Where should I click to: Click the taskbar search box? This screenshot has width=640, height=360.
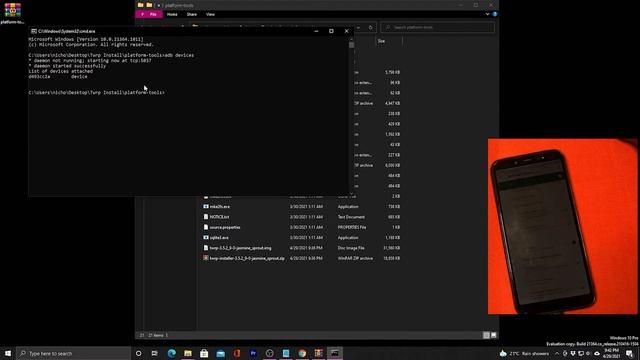coord(73,353)
